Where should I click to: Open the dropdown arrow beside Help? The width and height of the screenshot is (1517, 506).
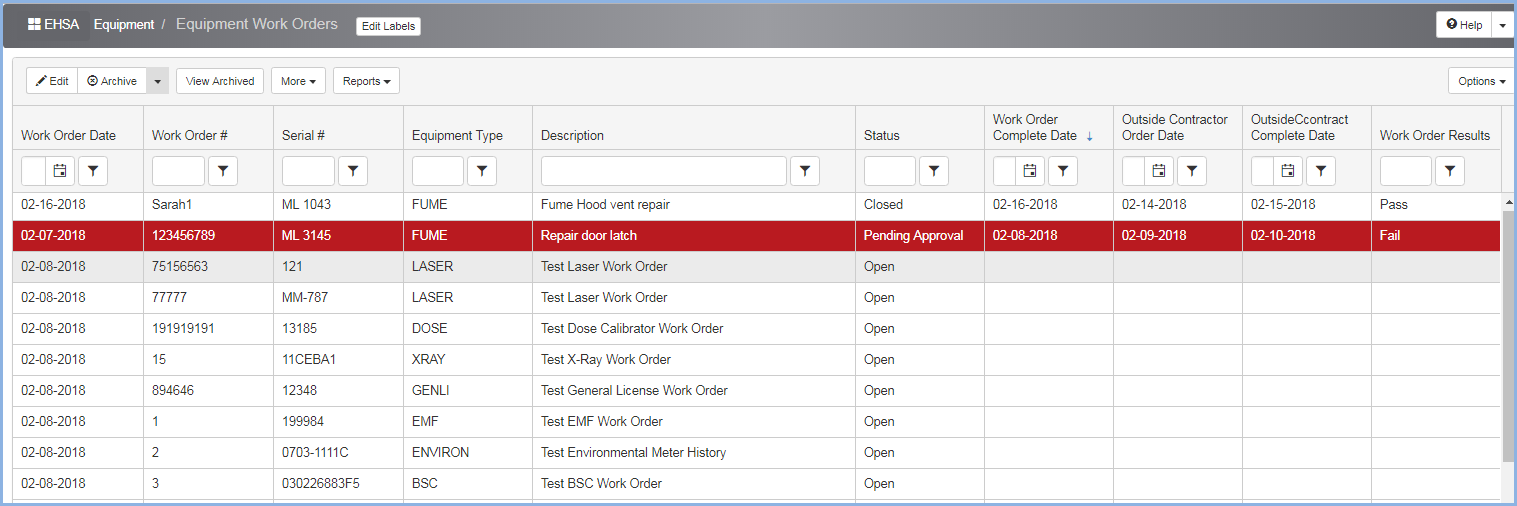[x=1503, y=25]
